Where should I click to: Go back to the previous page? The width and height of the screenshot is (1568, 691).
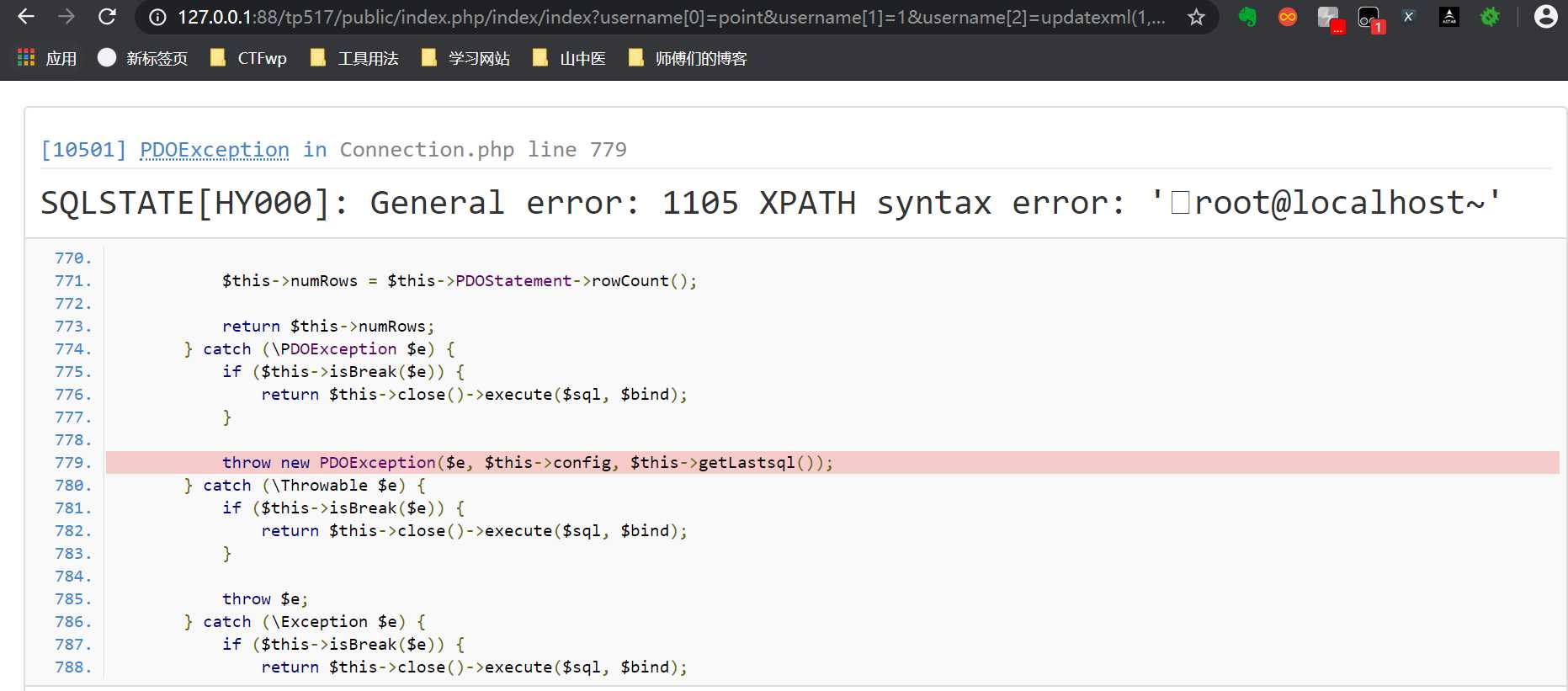click(x=26, y=17)
